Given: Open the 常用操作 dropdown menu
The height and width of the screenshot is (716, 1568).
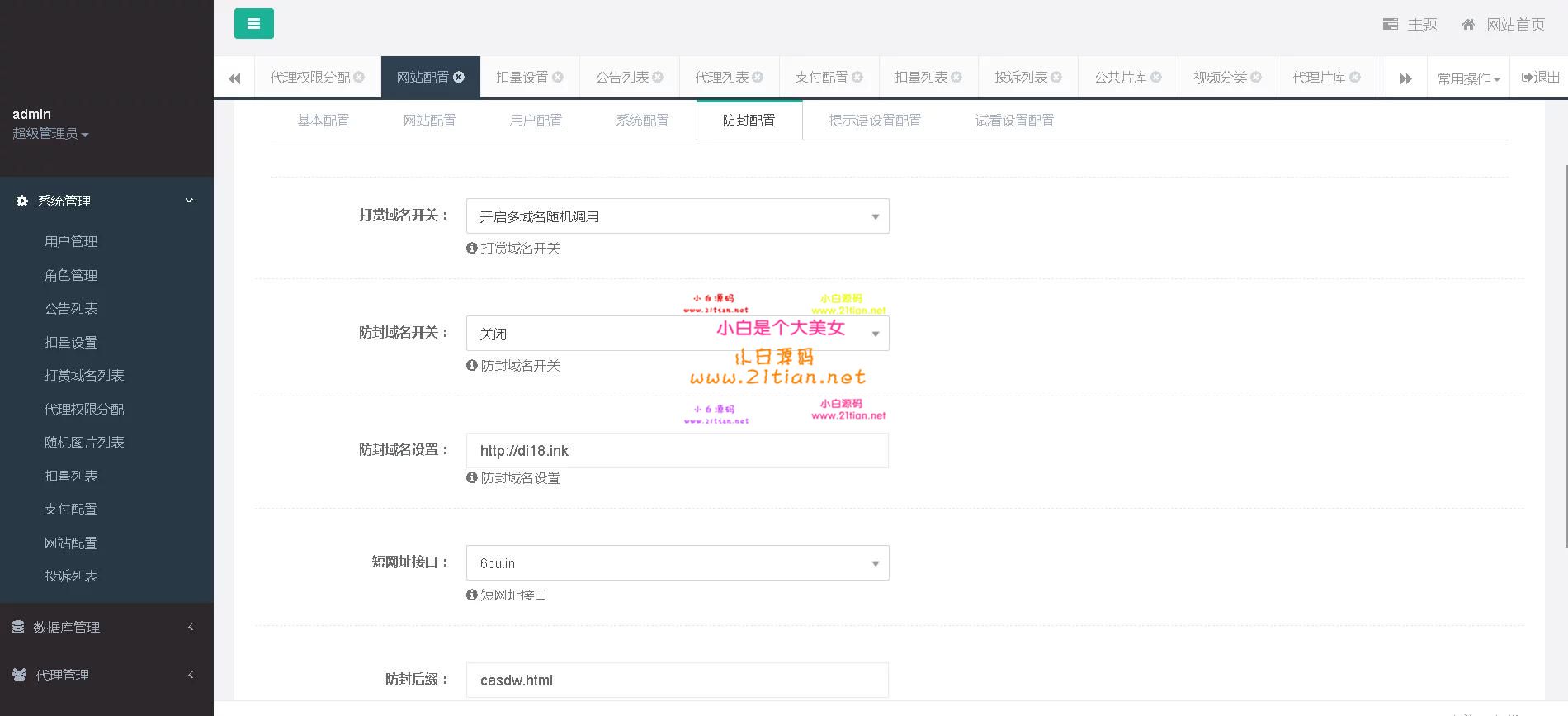Looking at the screenshot, I should pyautogui.click(x=1469, y=78).
